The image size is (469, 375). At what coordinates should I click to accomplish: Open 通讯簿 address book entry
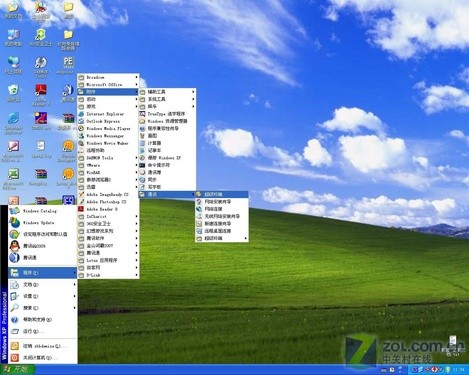click(x=167, y=172)
